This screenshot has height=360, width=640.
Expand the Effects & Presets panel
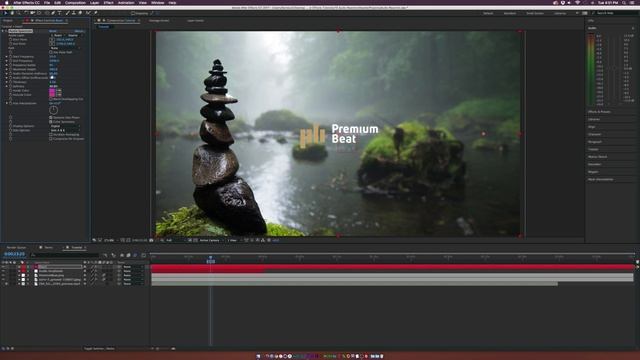(x=599, y=112)
